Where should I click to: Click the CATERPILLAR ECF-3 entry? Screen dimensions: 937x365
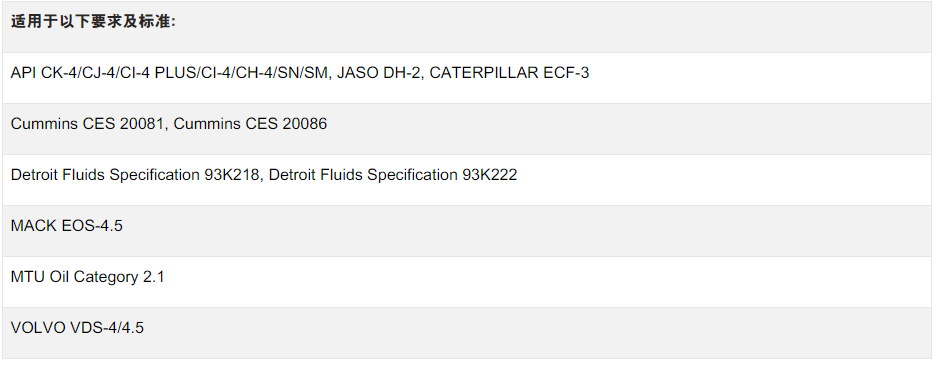click(509, 73)
